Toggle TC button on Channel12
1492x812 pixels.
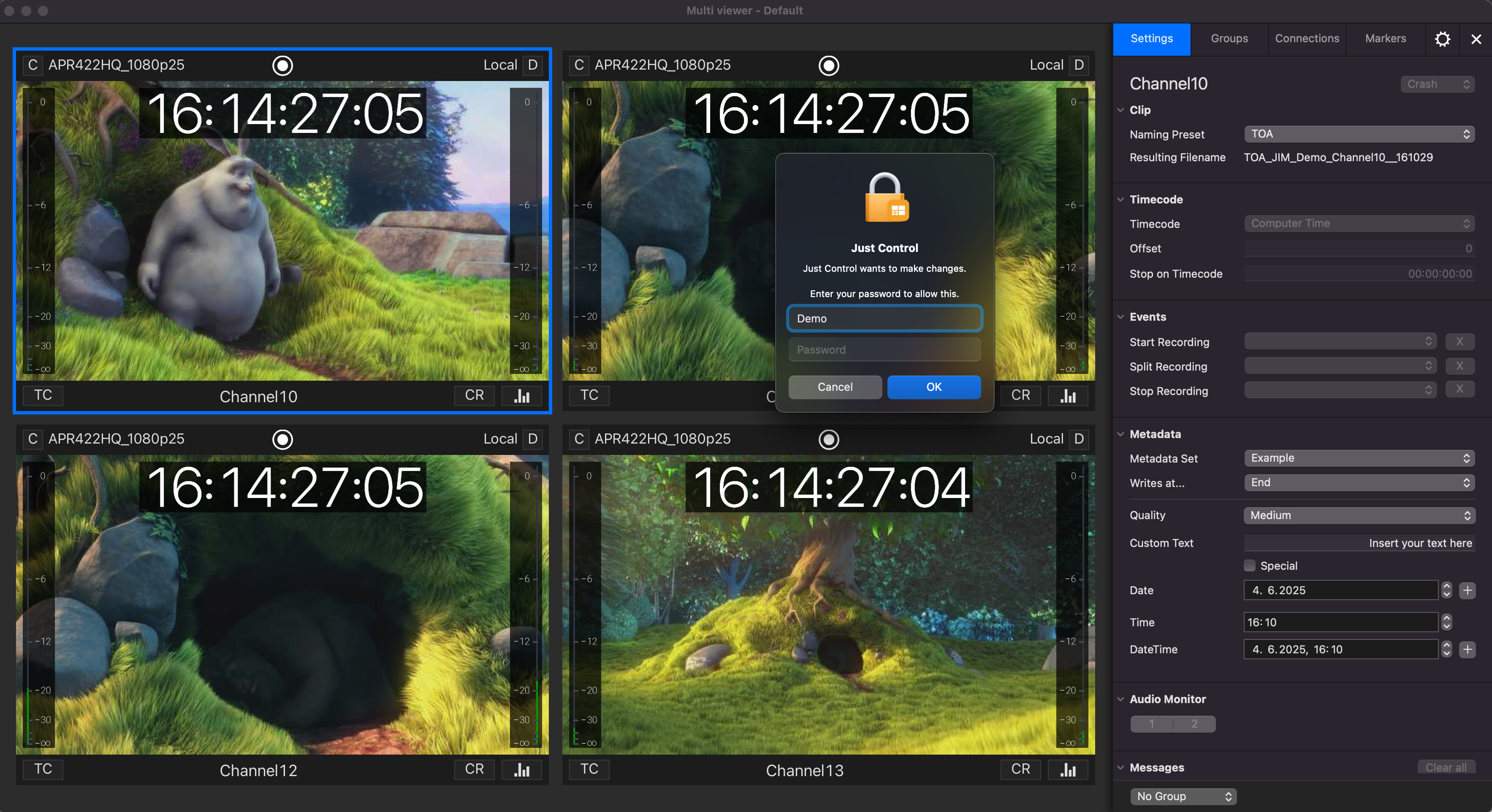coord(43,770)
